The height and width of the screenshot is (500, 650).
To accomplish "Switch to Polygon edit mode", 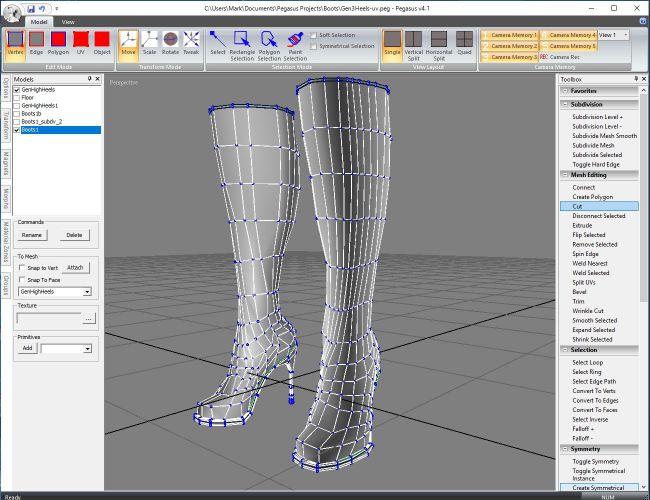I will coord(59,41).
